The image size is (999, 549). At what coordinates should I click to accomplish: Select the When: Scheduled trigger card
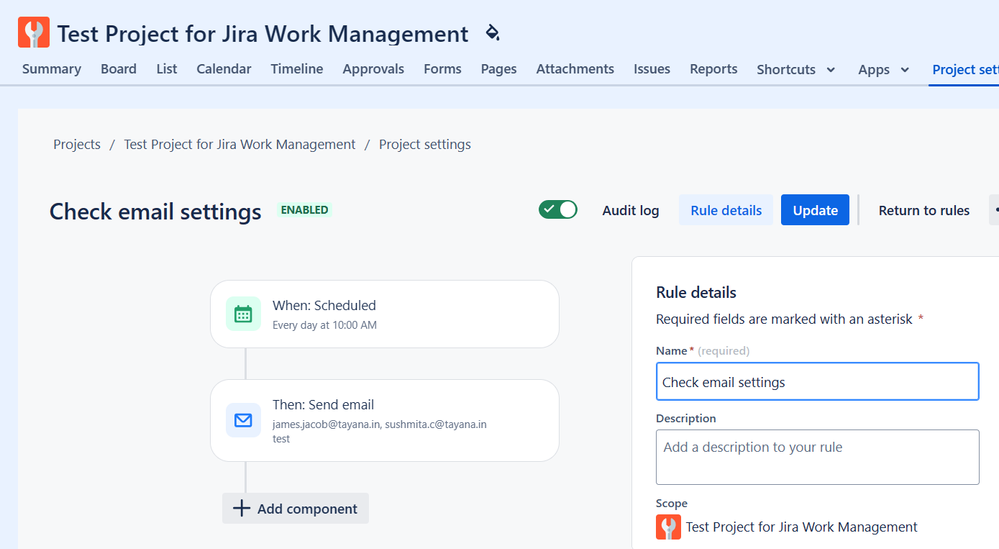(x=385, y=314)
